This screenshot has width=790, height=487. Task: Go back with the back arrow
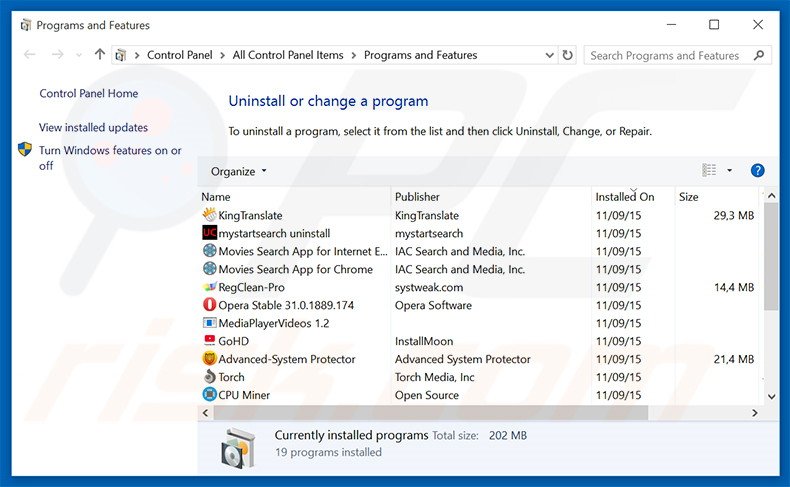pyautogui.click(x=30, y=54)
